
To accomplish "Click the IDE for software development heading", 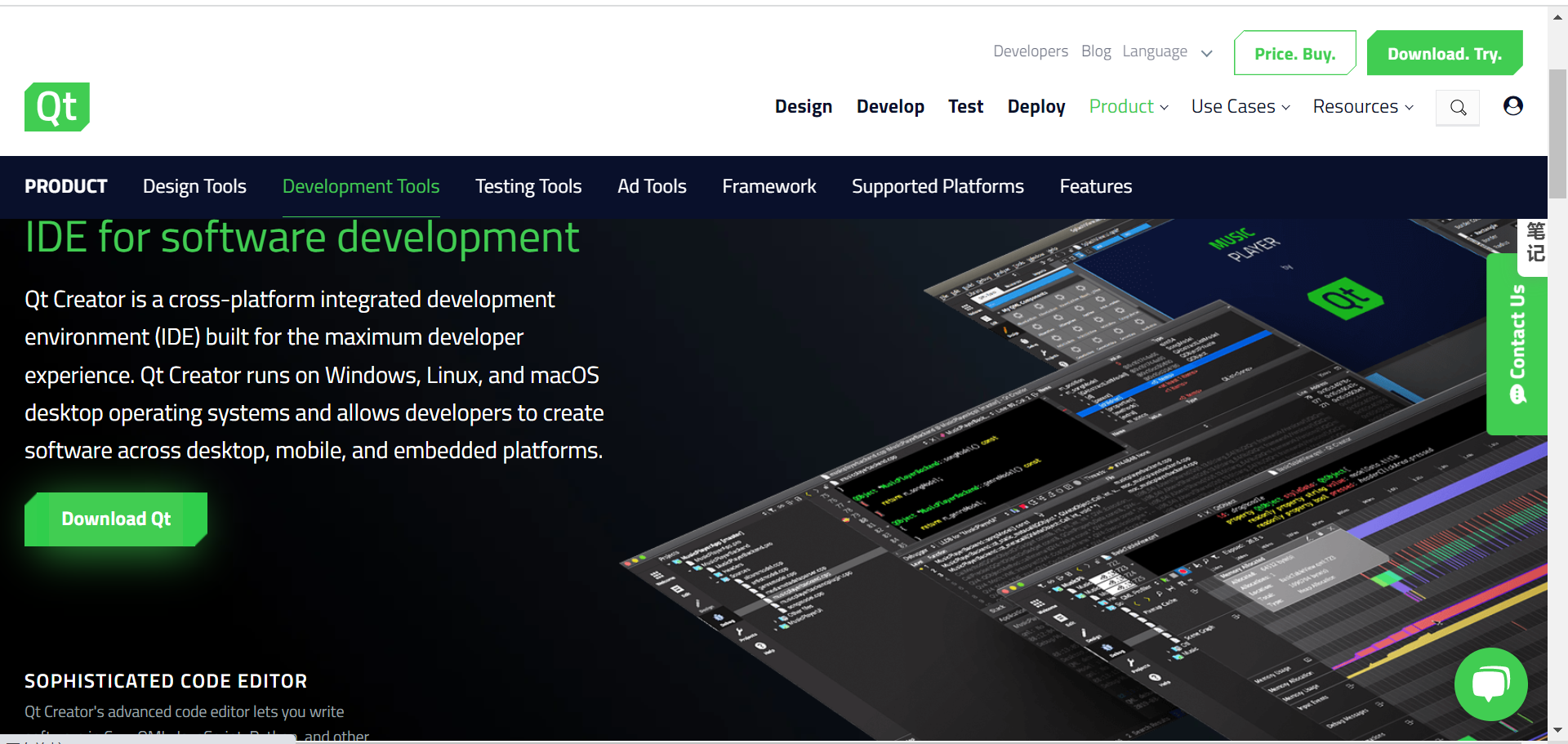I will point(302,238).
